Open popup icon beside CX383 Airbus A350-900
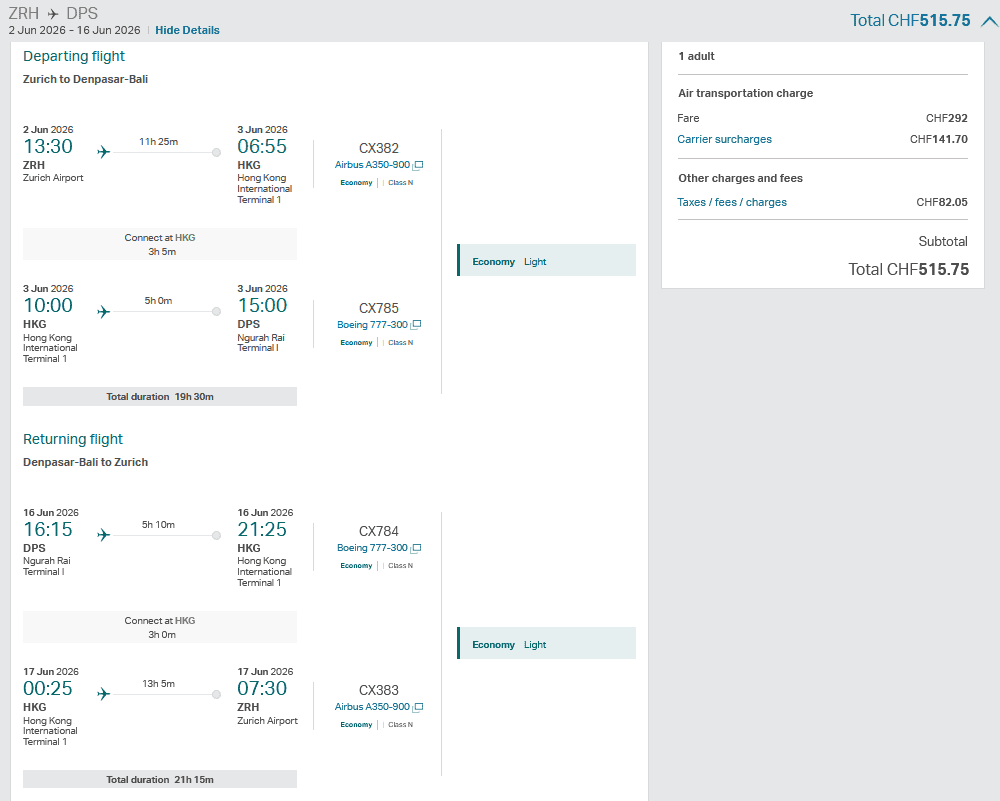This screenshot has width=1000, height=801. [x=418, y=707]
